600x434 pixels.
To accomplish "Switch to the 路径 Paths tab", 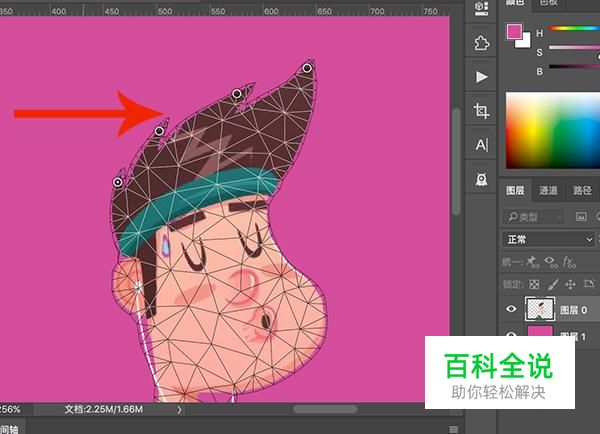I will click(x=581, y=190).
